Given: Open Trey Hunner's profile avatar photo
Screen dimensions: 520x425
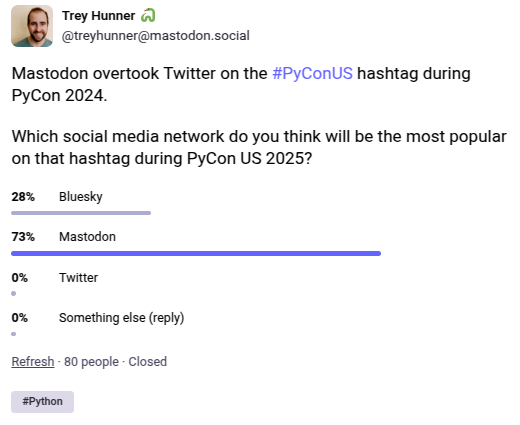Looking at the screenshot, I should coord(32,26).
